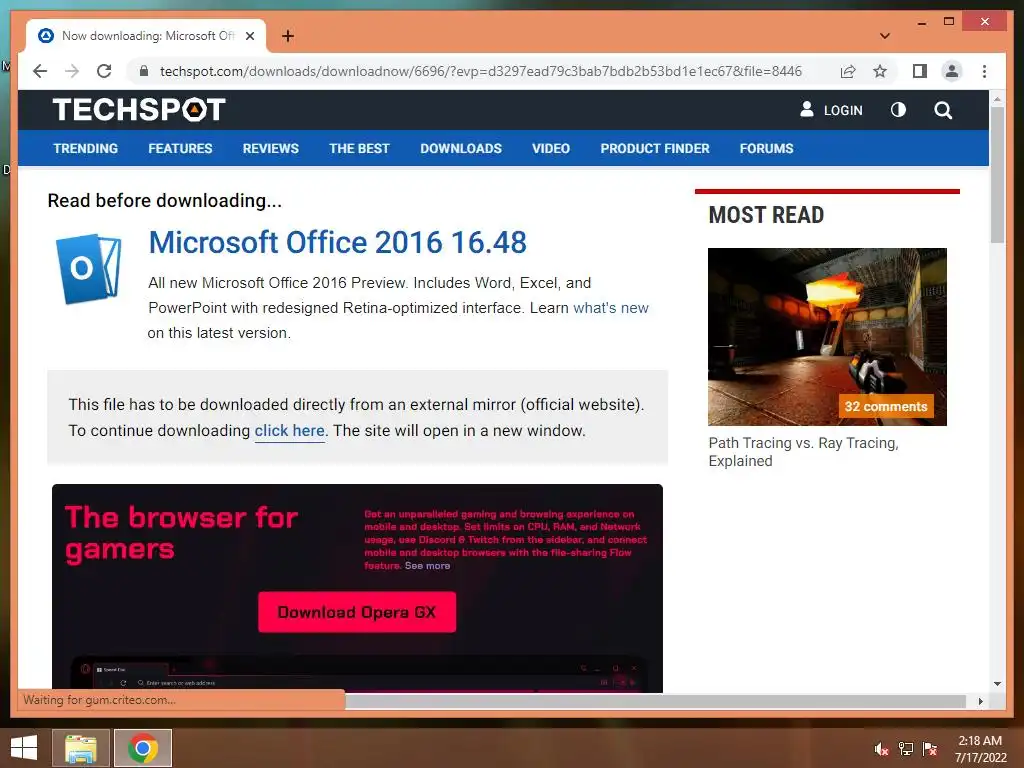Open Path Tracing vs. Ray Tracing headline

804,452
